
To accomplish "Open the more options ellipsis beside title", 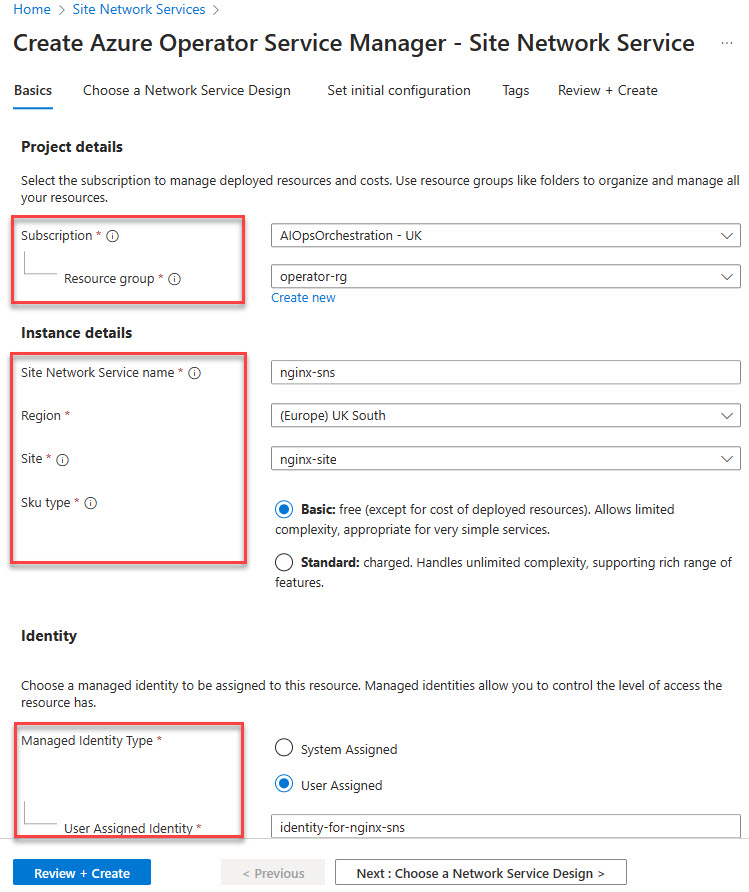I will (726, 44).
